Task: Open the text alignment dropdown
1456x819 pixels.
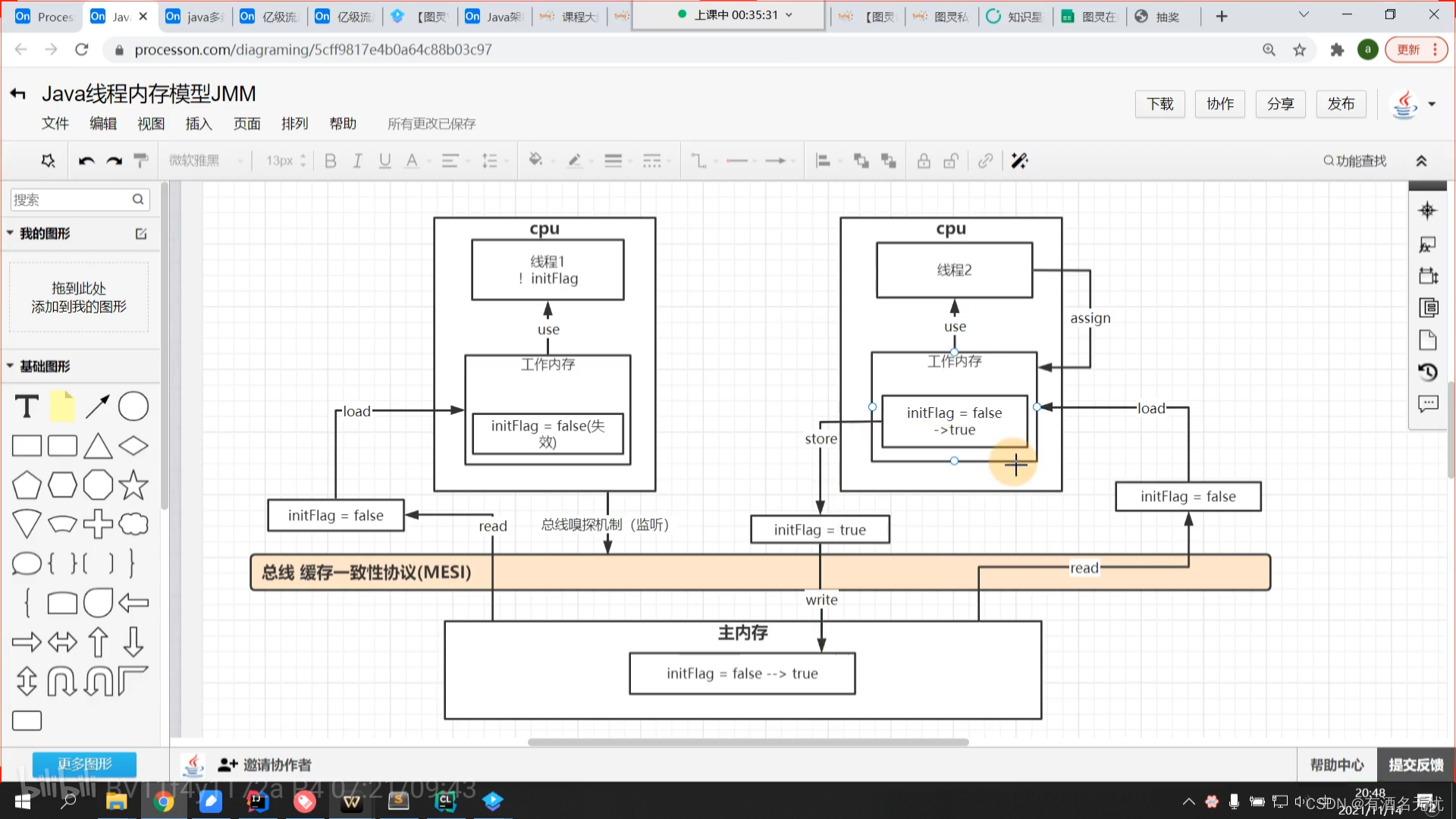Action: pos(450,161)
